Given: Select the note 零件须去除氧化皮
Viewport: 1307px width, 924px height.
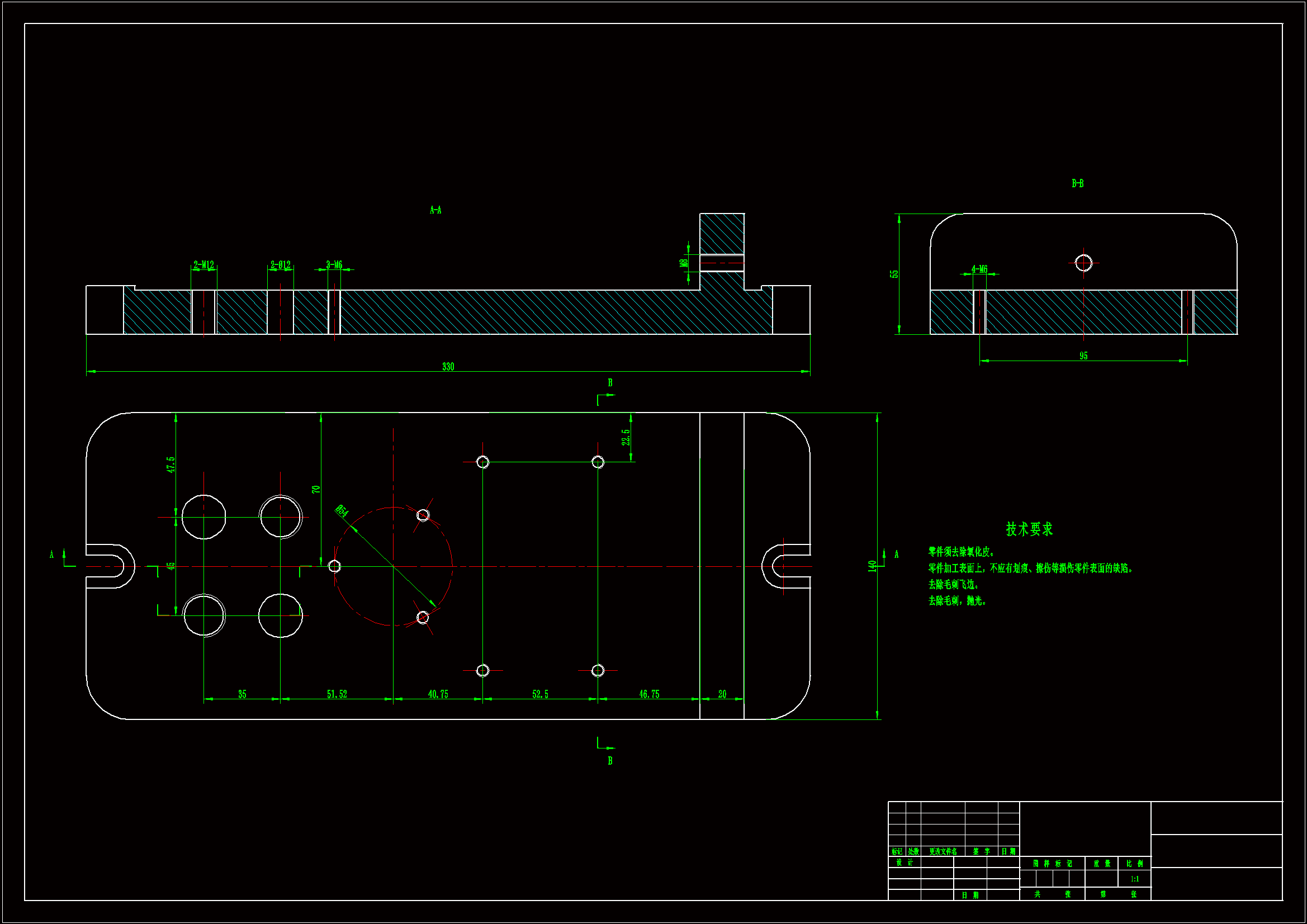Looking at the screenshot, I should 961,552.
